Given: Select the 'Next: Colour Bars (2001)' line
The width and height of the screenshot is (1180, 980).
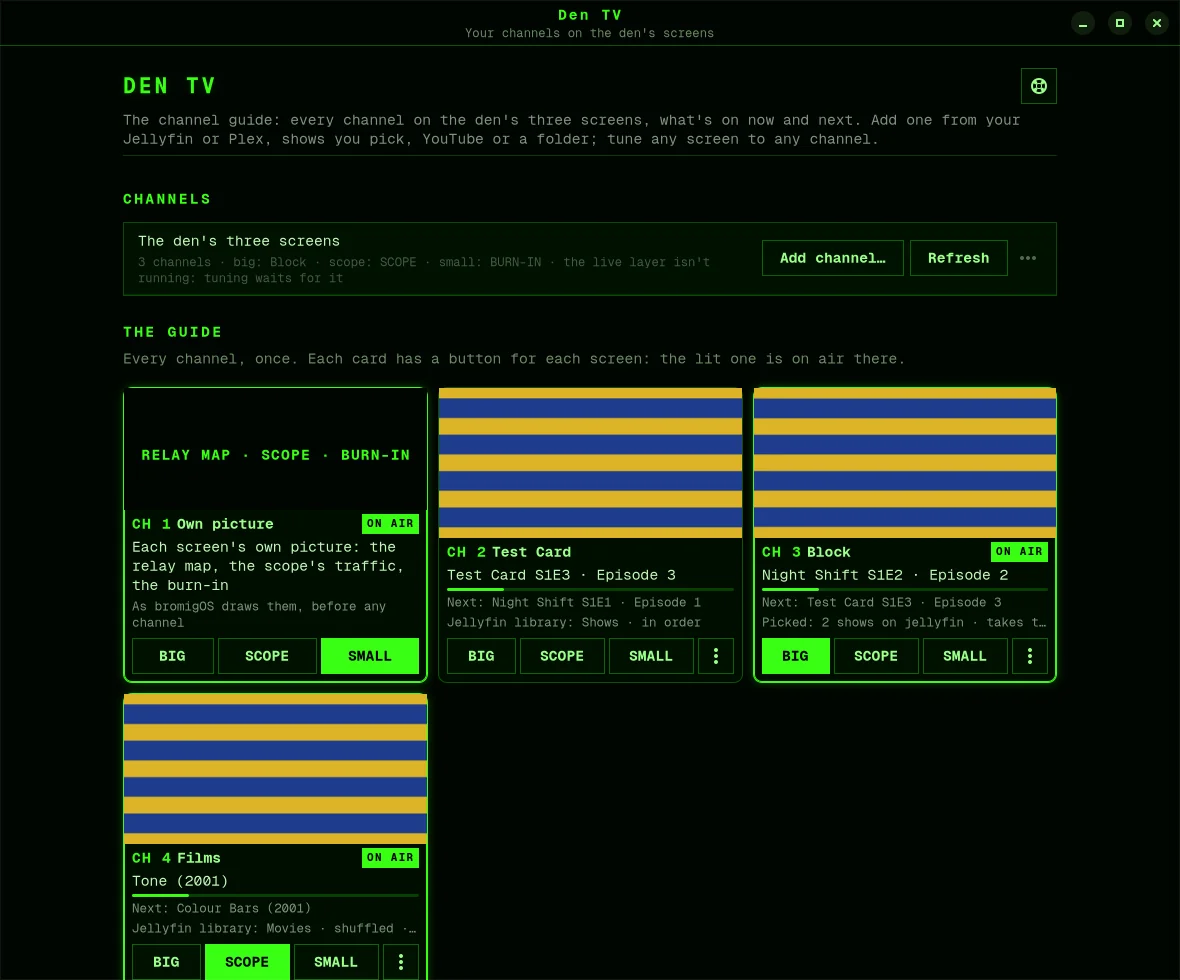Looking at the screenshot, I should pyautogui.click(x=221, y=908).
